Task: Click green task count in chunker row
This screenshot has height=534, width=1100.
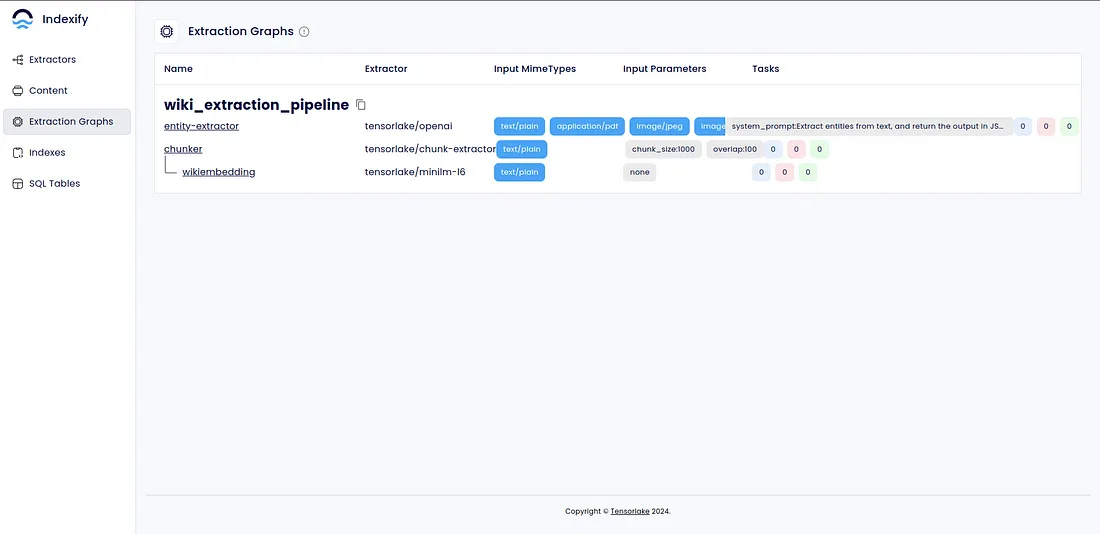Action: [x=819, y=149]
